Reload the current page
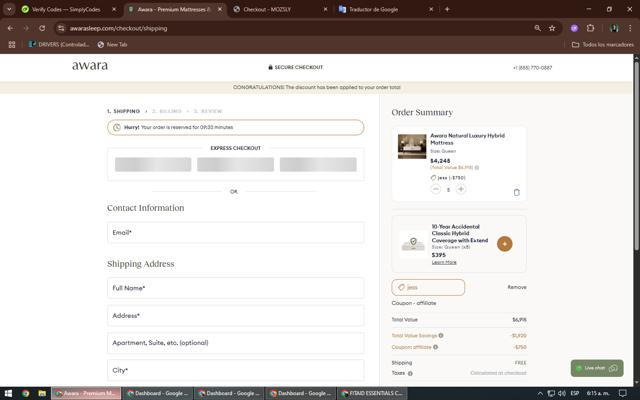640x400 pixels. pyautogui.click(x=42, y=28)
